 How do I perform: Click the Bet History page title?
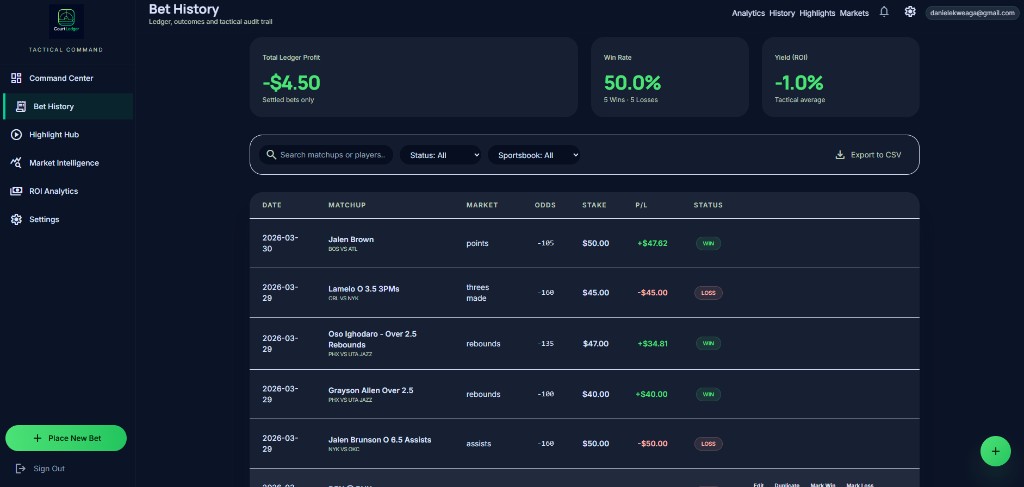click(x=184, y=9)
